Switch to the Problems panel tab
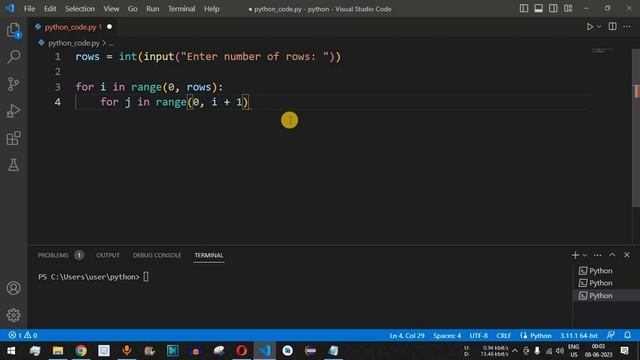The height and width of the screenshot is (360, 640). (53, 255)
